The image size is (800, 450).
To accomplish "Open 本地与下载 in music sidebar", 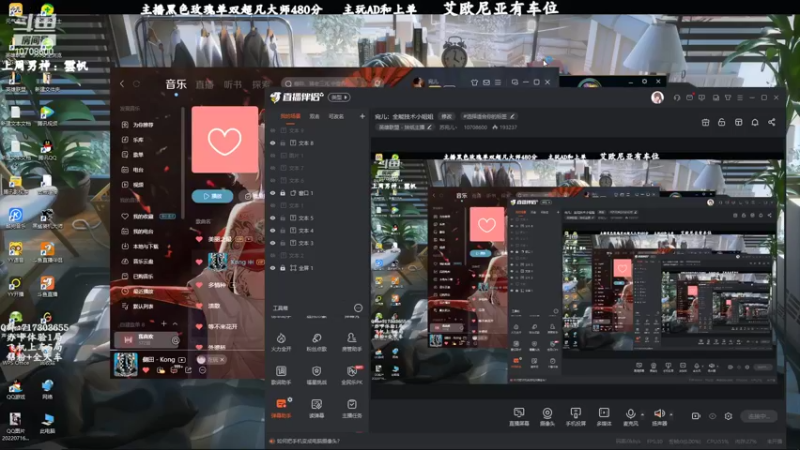I will click(x=140, y=246).
